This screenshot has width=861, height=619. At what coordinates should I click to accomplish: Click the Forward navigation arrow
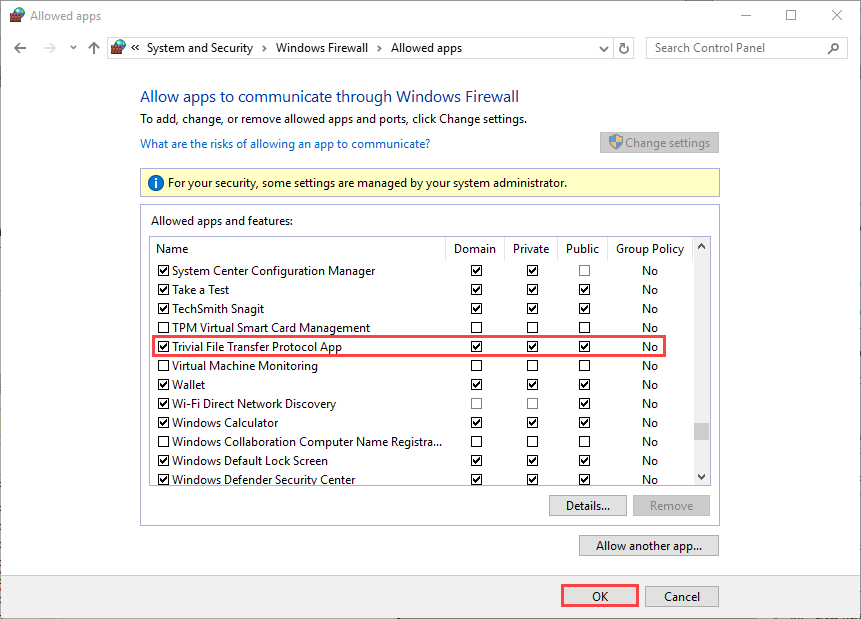click(x=47, y=48)
